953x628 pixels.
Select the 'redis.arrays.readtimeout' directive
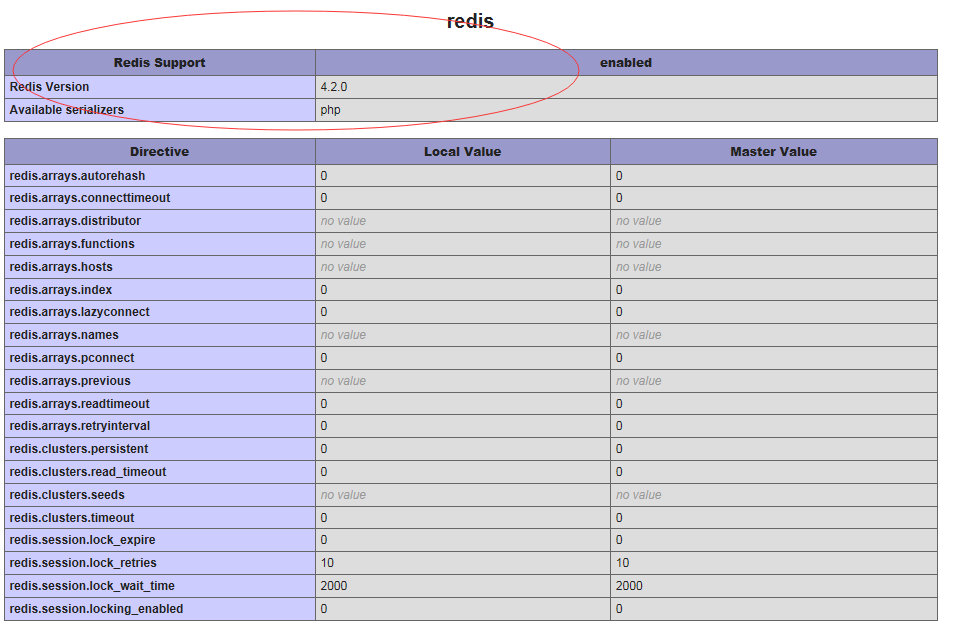coord(80,404)
